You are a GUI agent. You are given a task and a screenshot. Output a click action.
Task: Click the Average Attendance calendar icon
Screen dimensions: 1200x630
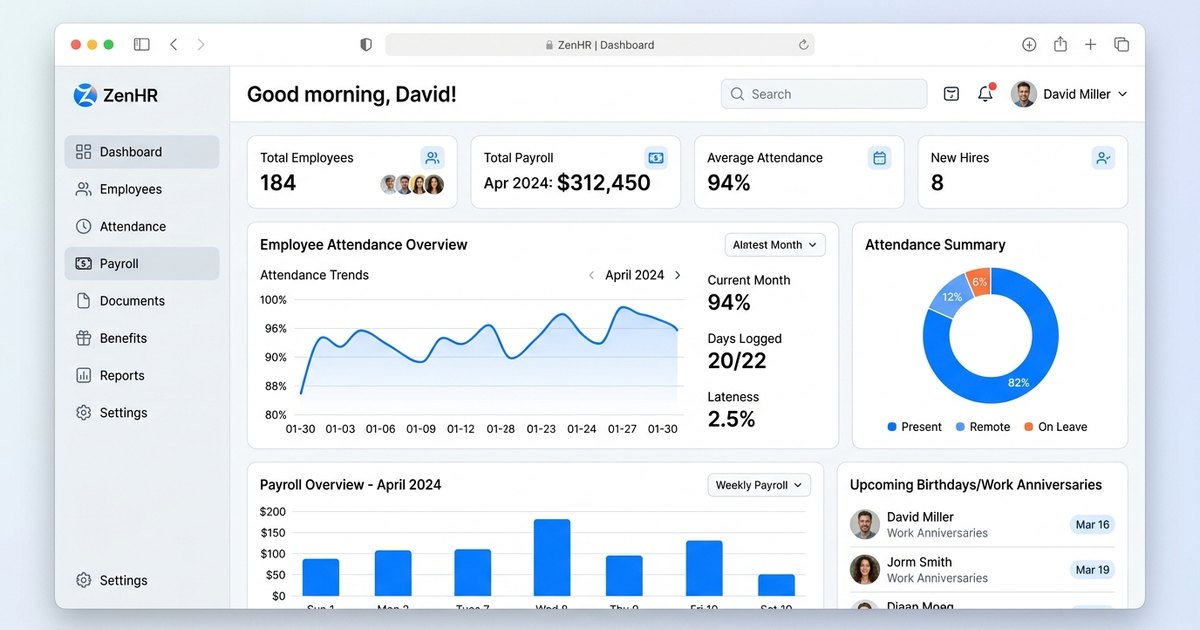pyautogui.click(x=880, y=158)
